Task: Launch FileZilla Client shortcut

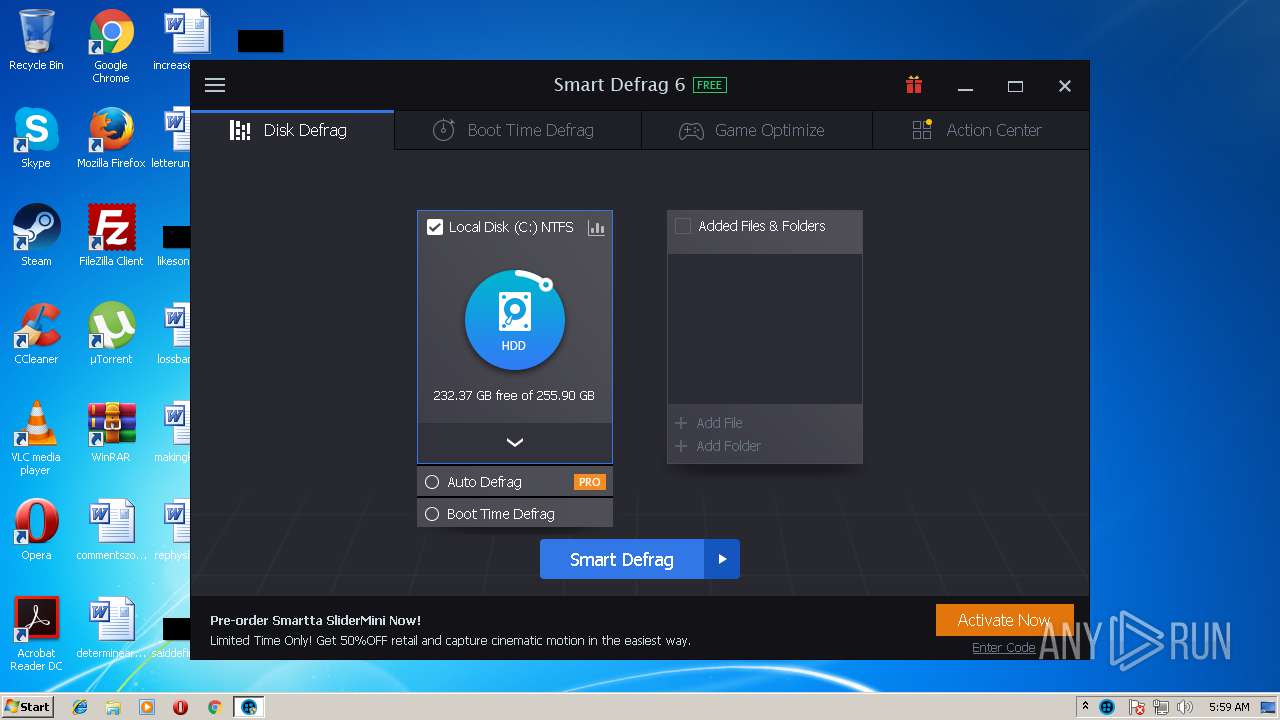Action: 111,237
